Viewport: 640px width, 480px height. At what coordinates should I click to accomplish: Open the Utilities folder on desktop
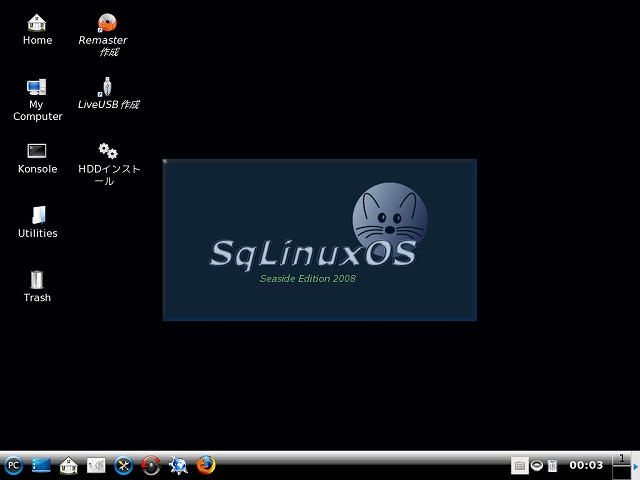[38, 222]
